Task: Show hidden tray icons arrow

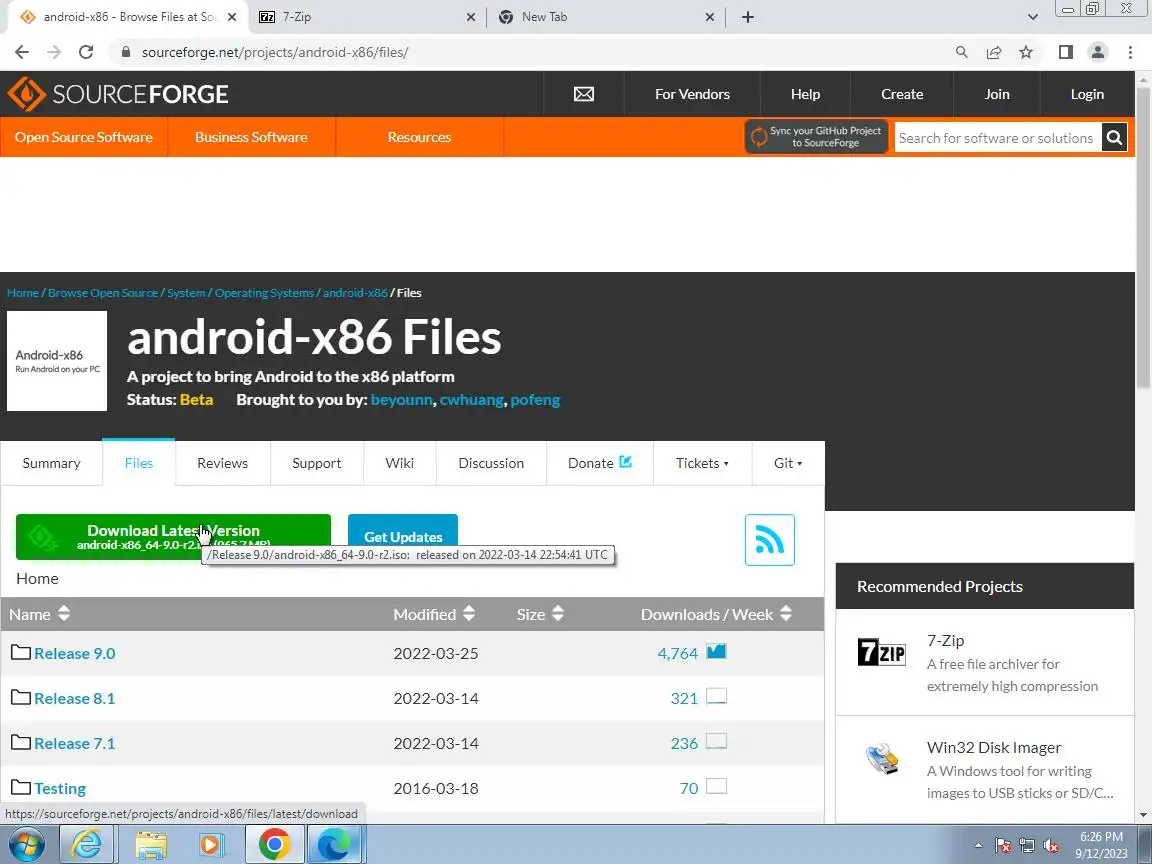Action: [978, 846]
